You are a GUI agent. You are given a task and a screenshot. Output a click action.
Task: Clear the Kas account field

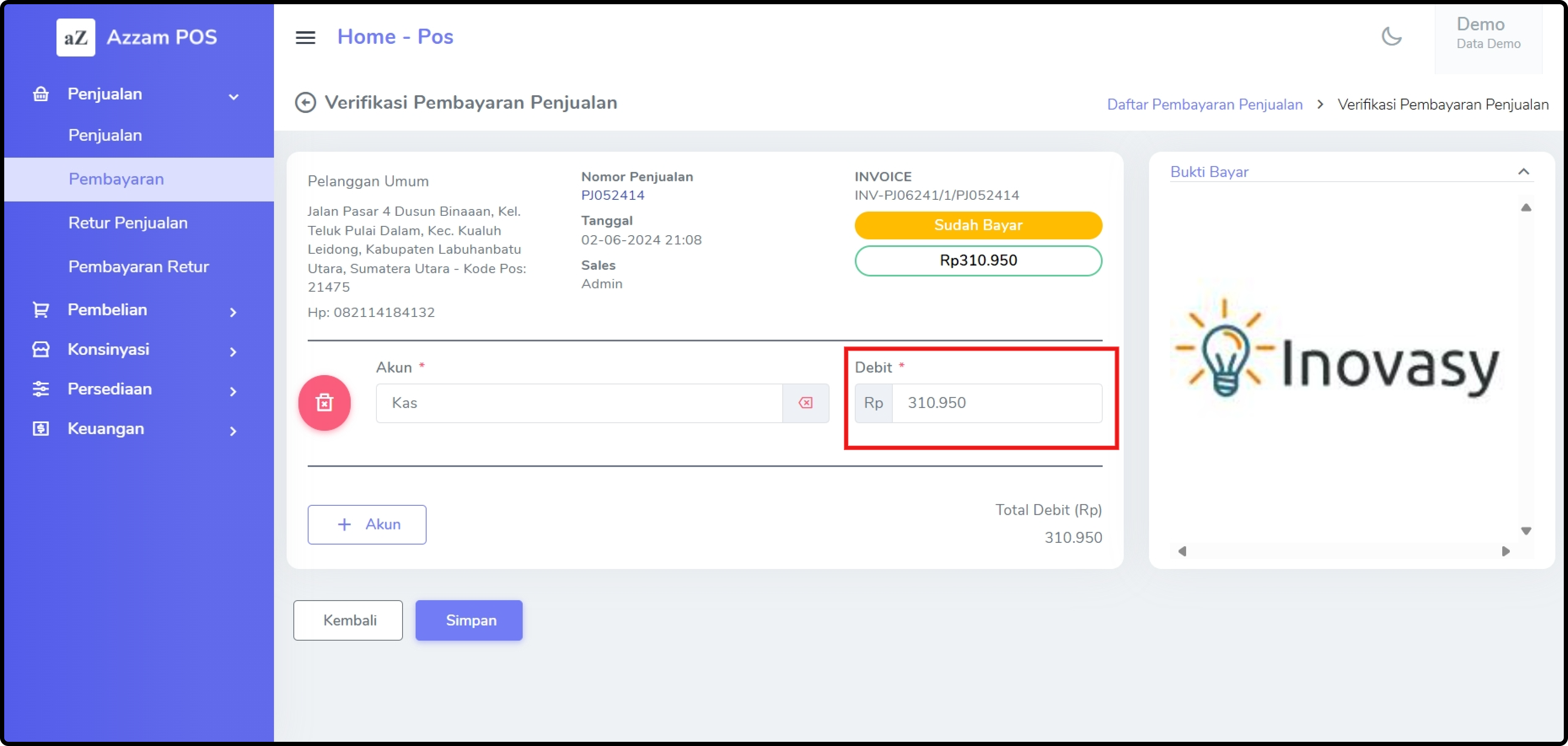click(805, 403)
